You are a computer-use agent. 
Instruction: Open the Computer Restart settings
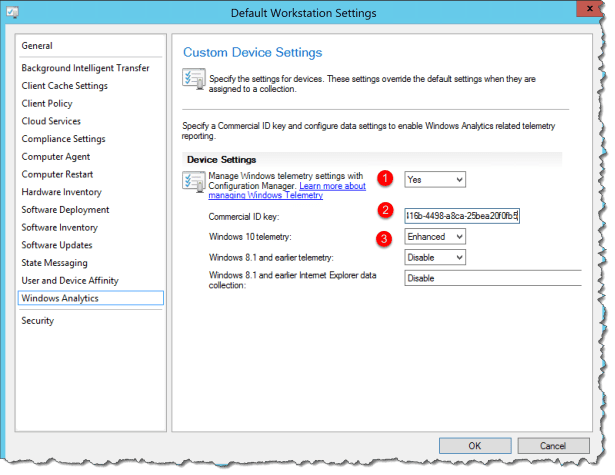pyautogui.click(x=57, y=175)
